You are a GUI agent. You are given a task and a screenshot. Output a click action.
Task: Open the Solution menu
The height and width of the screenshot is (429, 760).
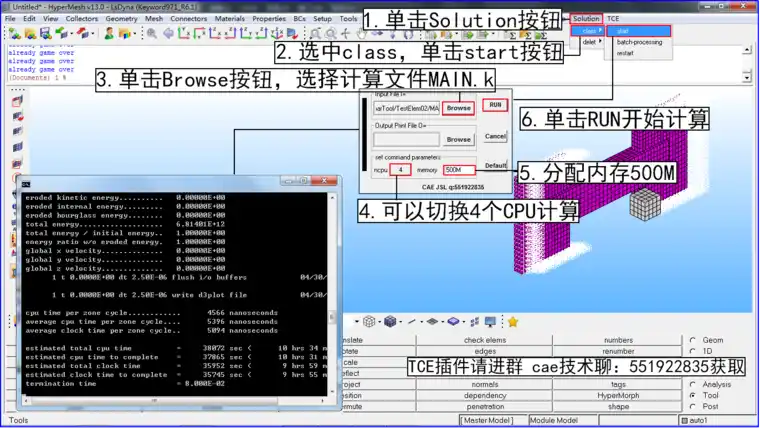586,18
